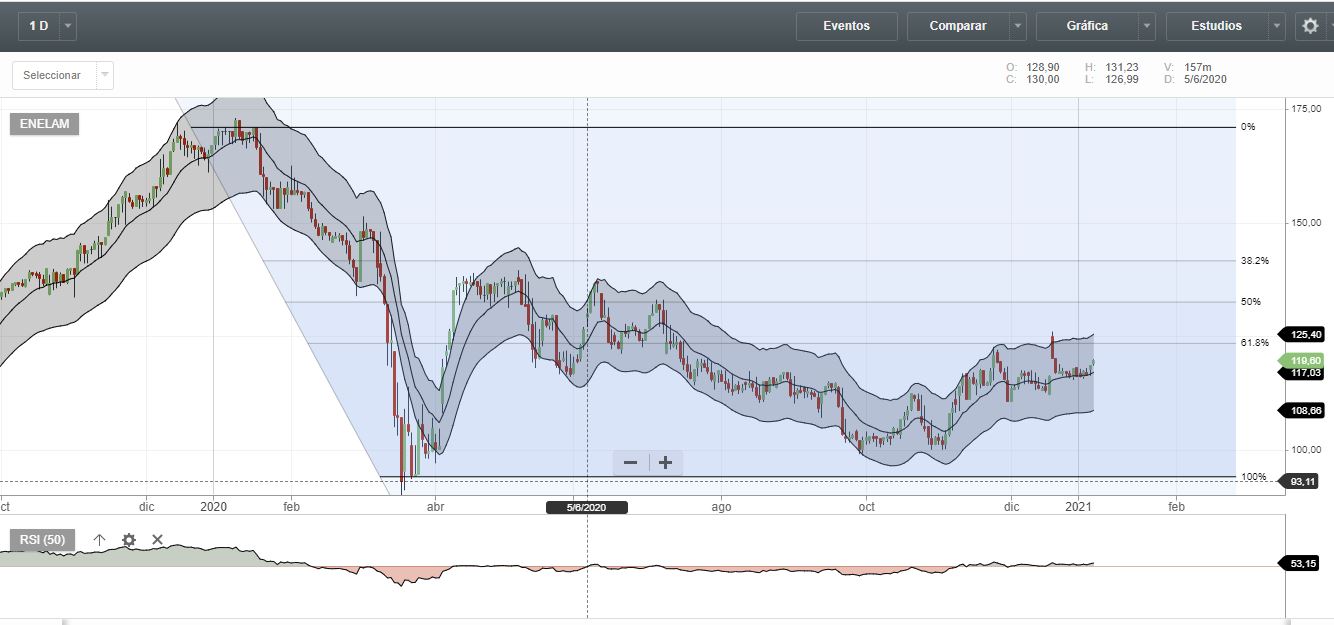Zoom out the chart with the minus button
1334x625 pixels.
(631, 462)
